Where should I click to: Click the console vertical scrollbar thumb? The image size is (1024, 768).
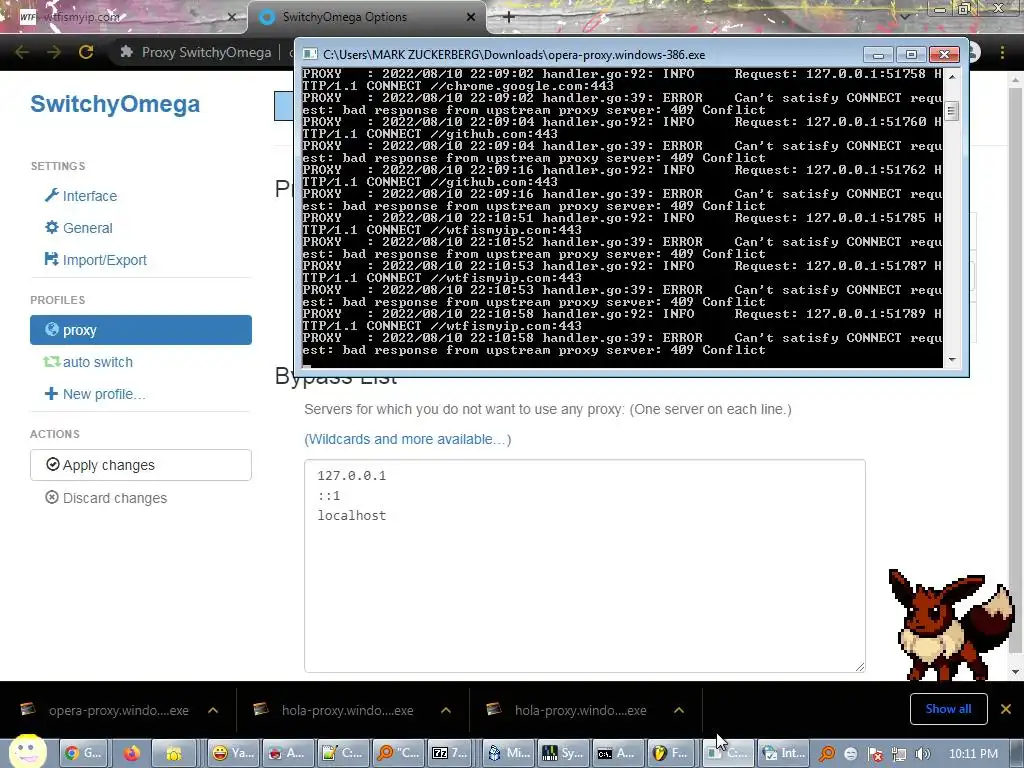tap(952, 110)
